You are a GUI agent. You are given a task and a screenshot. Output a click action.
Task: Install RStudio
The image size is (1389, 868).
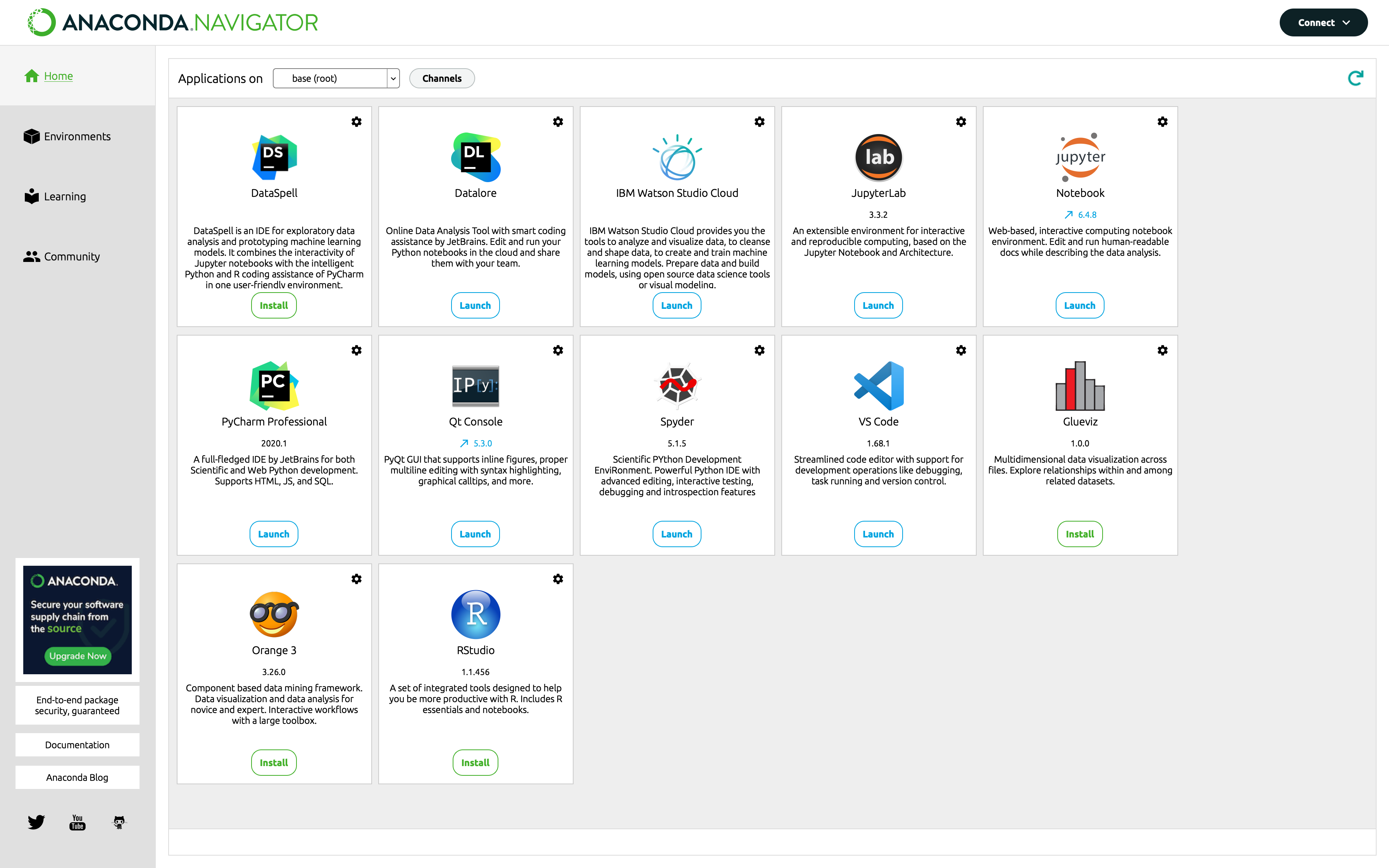[x=475, y=762]
